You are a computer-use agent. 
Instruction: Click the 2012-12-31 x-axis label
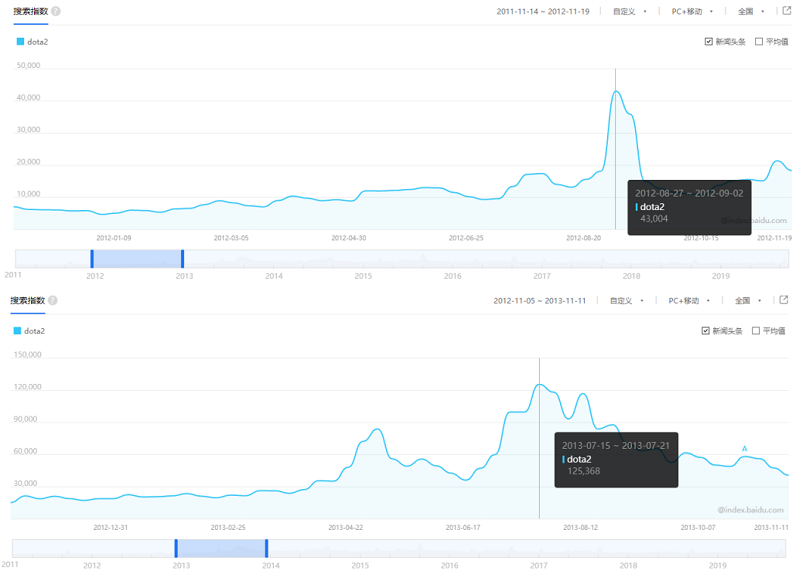pyautogui.click(x=111, y=527)
